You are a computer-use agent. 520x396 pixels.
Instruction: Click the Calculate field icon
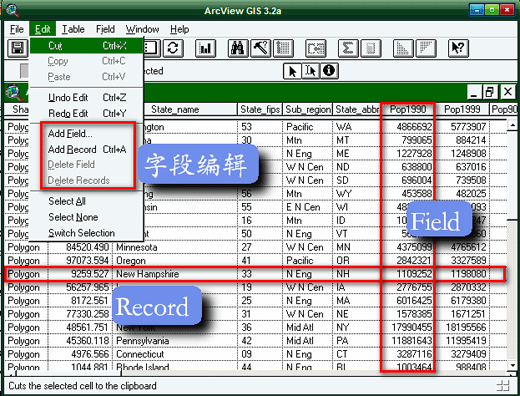tap(371, 48)
